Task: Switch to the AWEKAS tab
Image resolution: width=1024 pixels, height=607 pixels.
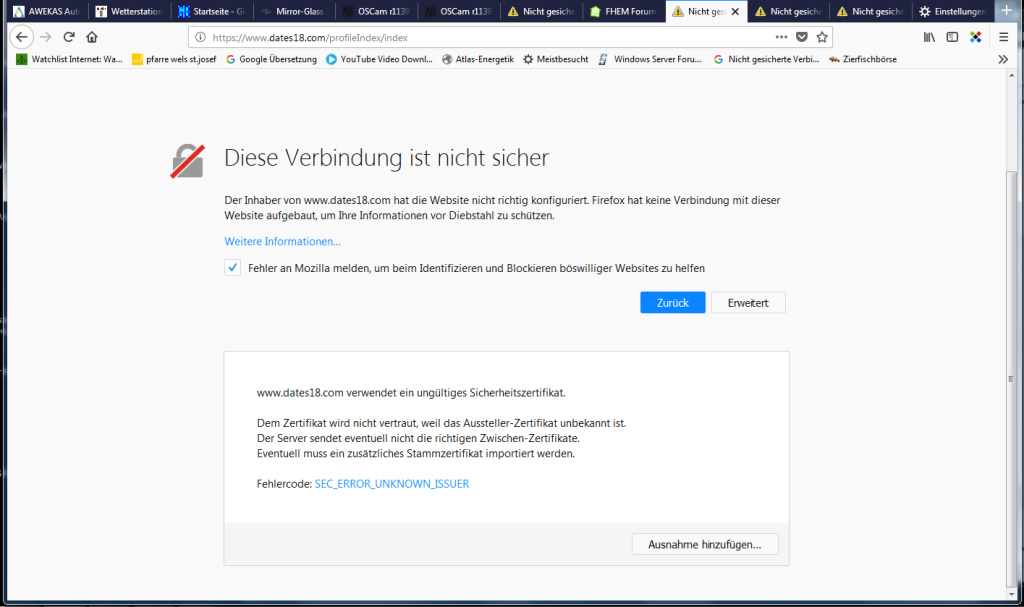Action: [x=47, y=11]
